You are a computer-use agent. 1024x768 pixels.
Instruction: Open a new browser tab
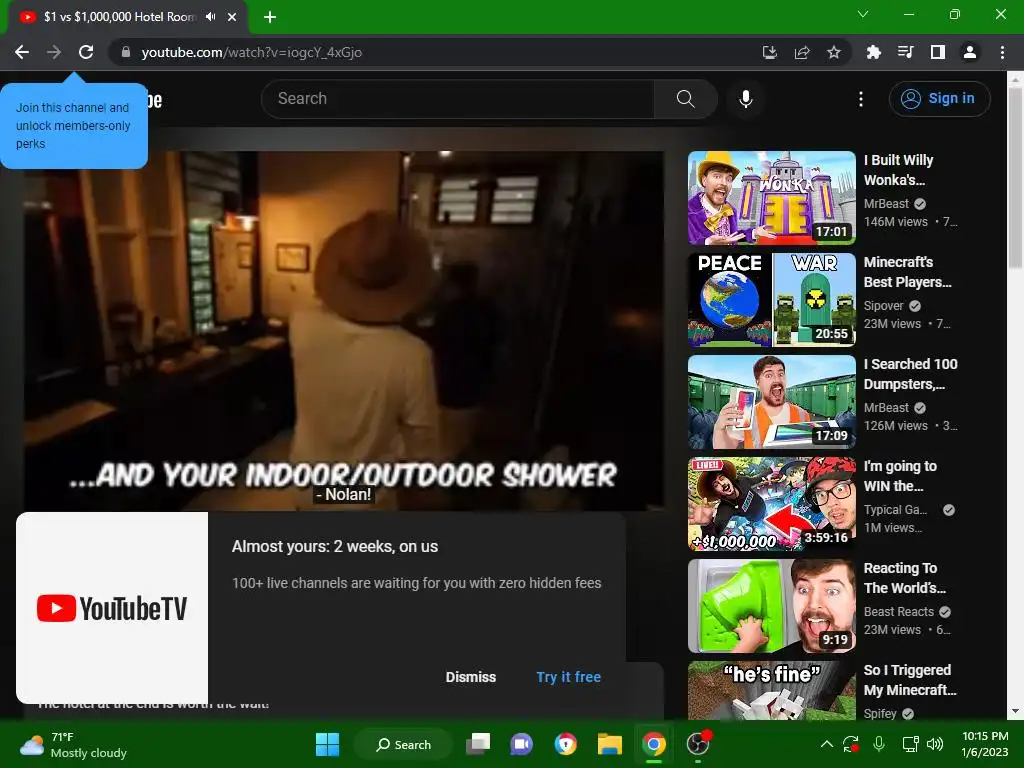(270, 17)
